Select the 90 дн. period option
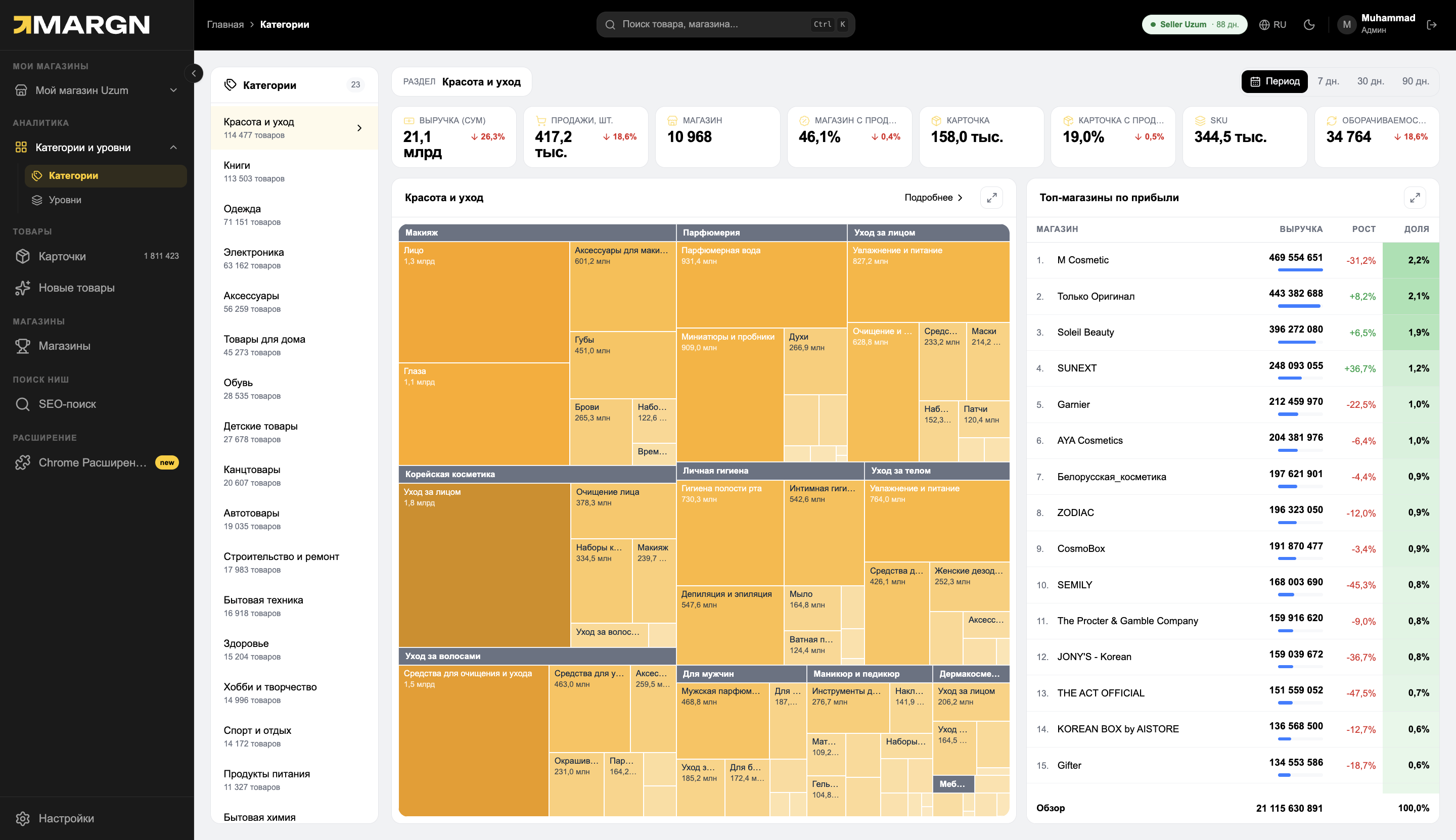The image size is (1456, 840). 1415,81
